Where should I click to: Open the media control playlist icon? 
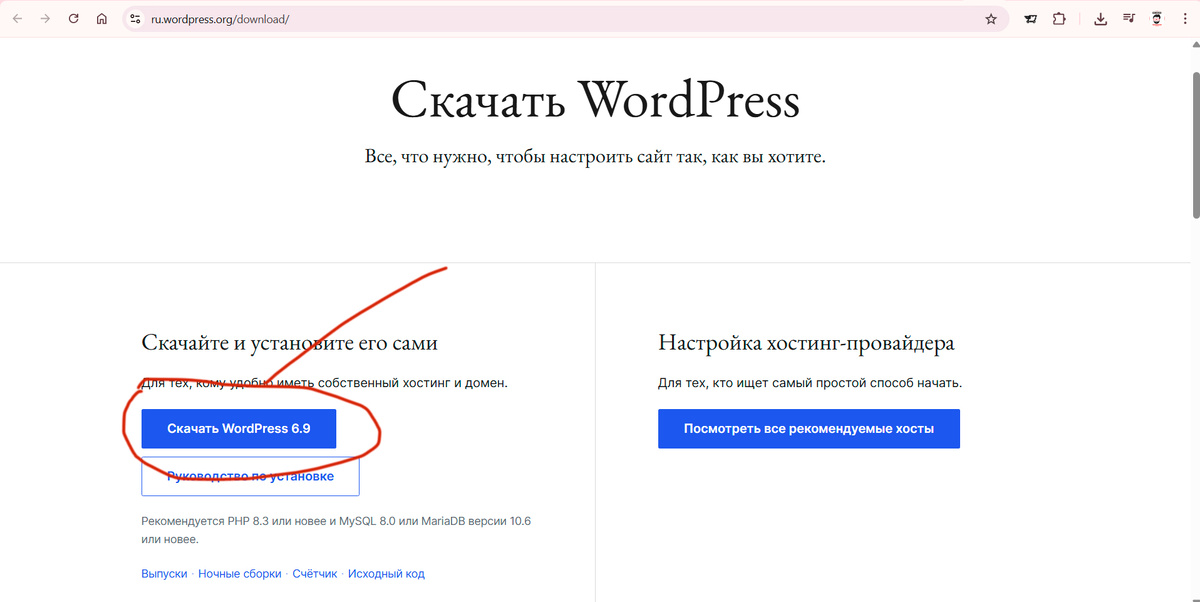click(1129, 18)
